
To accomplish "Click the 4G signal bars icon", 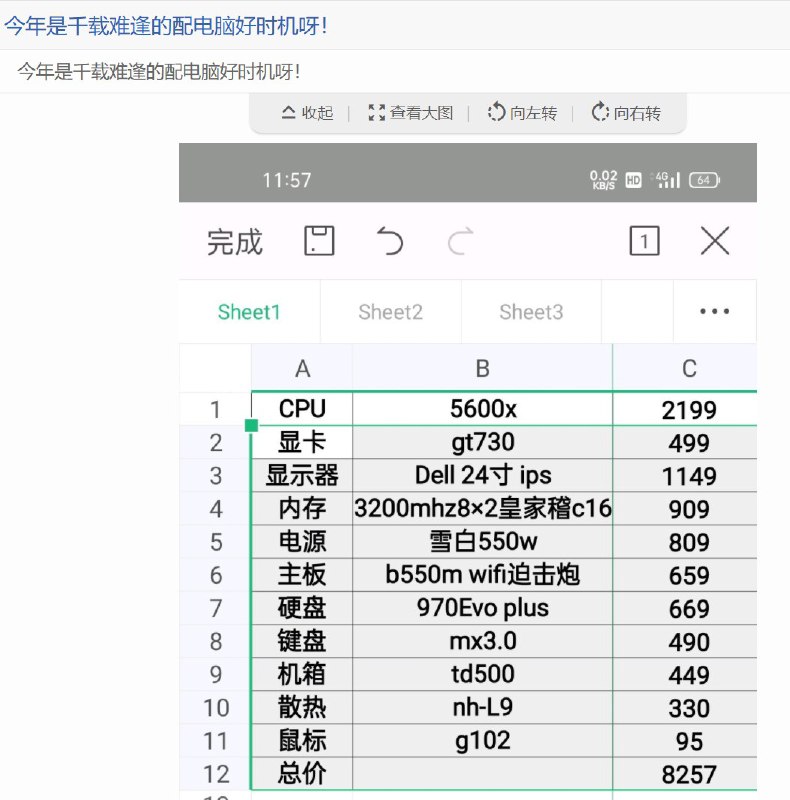I will point(668,180).
